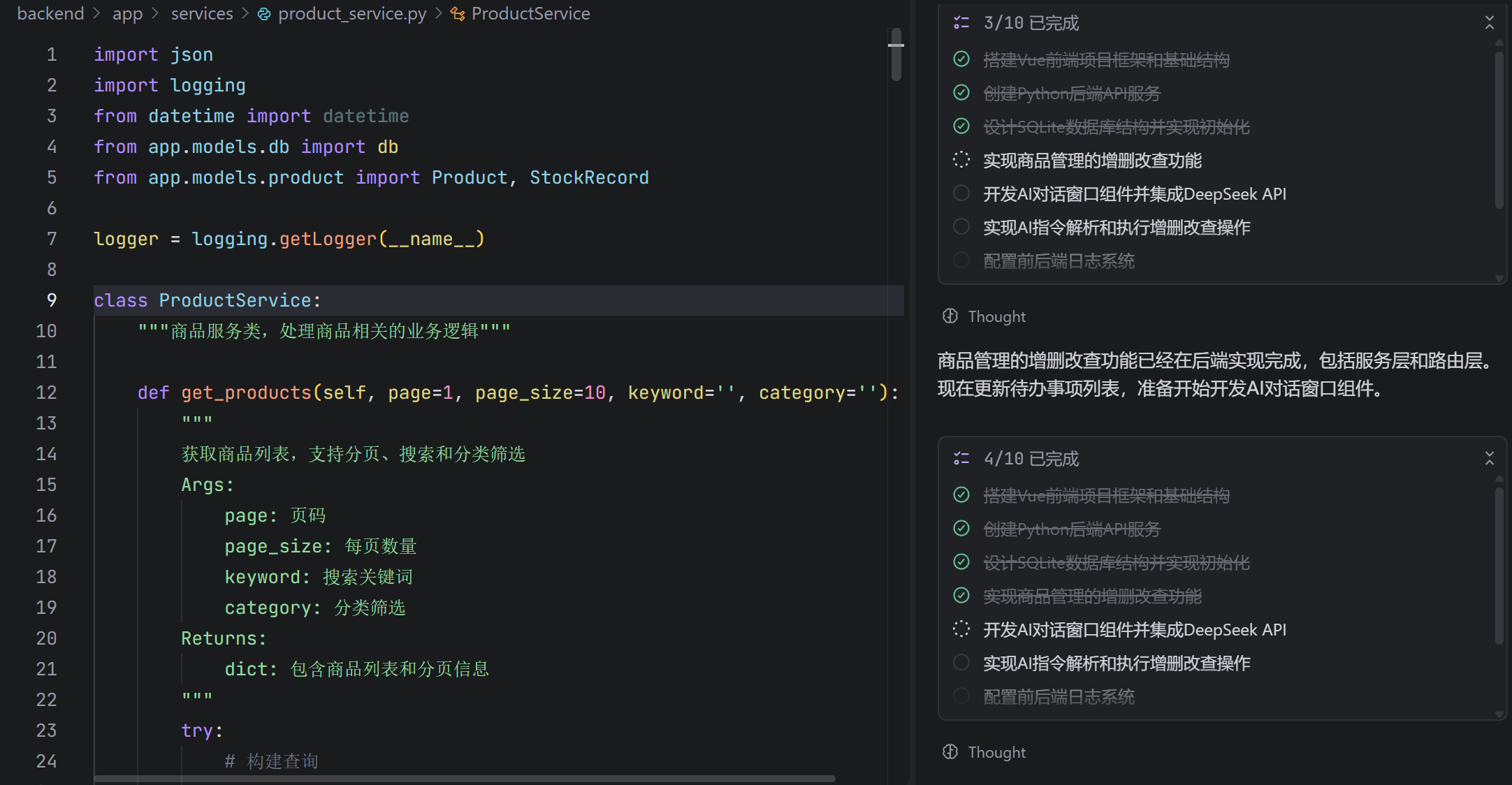Click the editor vertical scrollbar thumb
Image resolution: width=1512 pixels, height=785 pixels.
click(896, 56)
